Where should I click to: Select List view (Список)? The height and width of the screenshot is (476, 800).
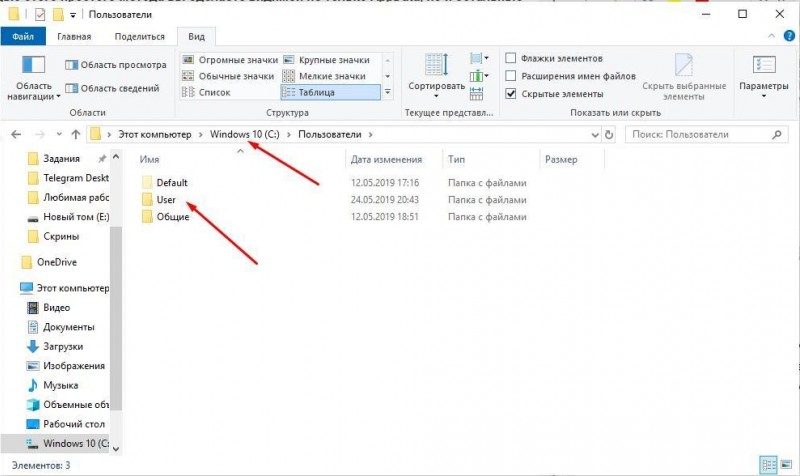click(x=207, y=92)
